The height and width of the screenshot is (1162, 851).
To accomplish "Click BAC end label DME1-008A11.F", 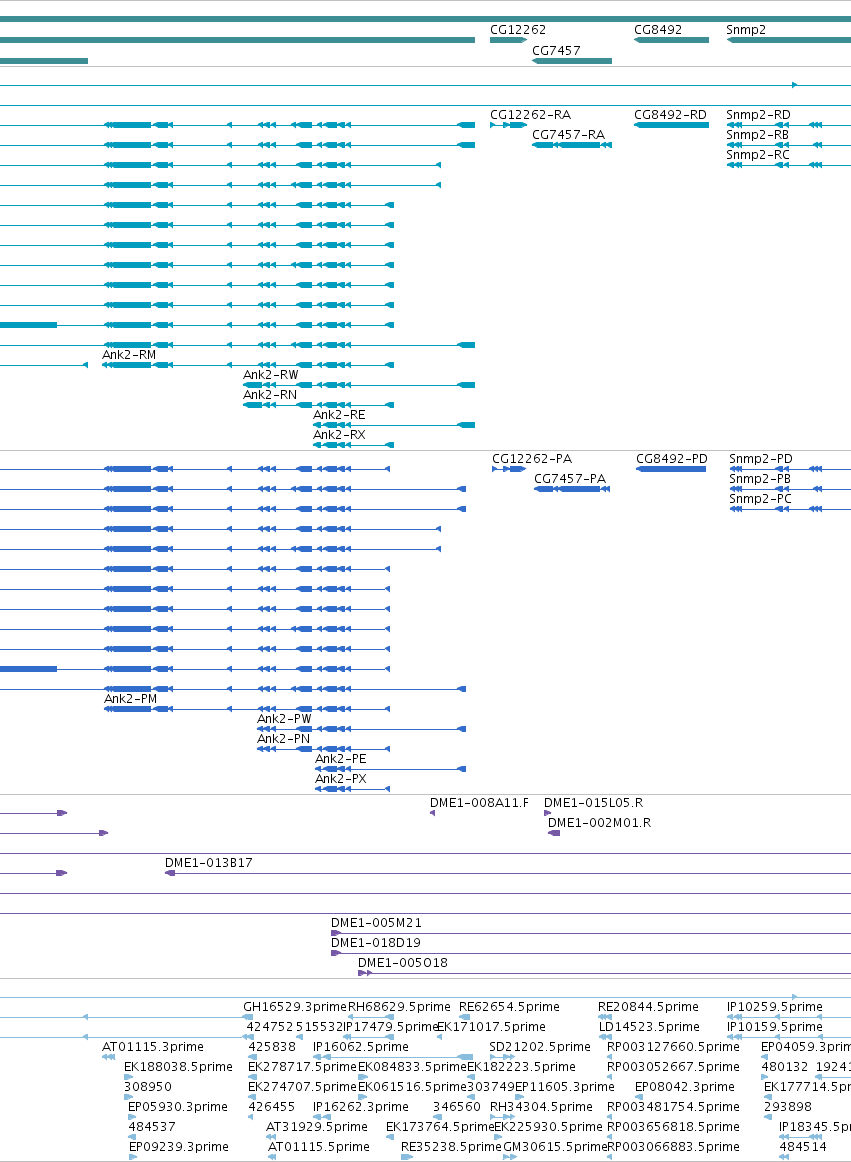I will pos(480,803).
